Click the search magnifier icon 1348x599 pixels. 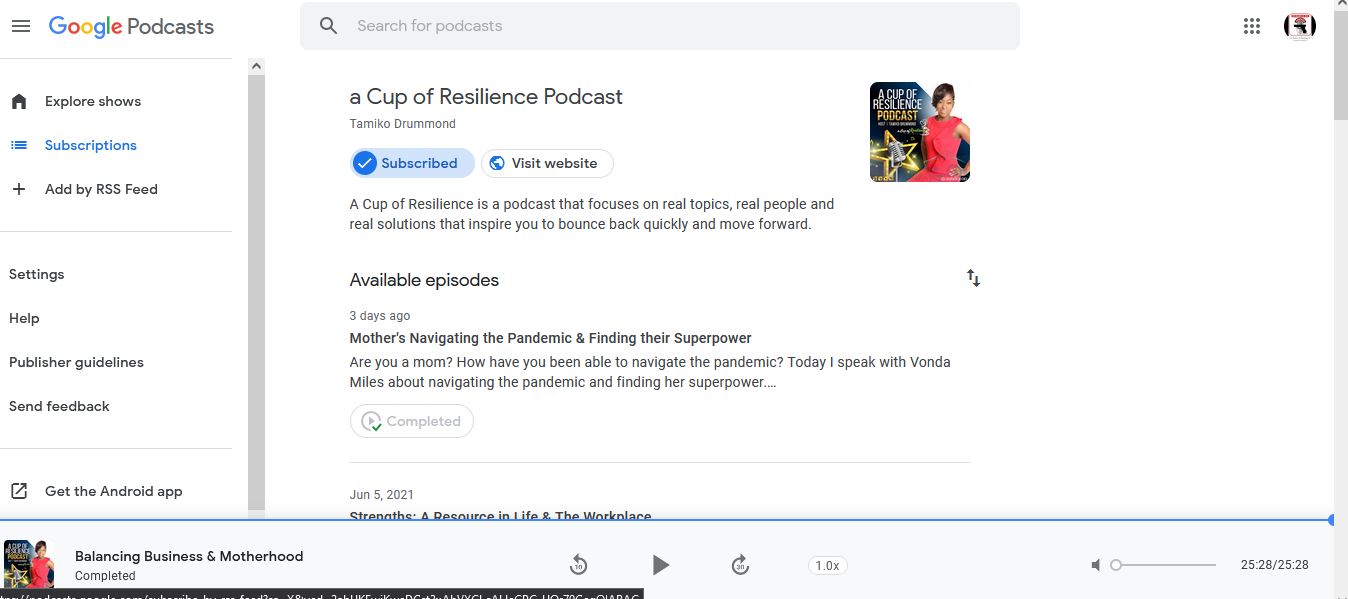point(328,26)
